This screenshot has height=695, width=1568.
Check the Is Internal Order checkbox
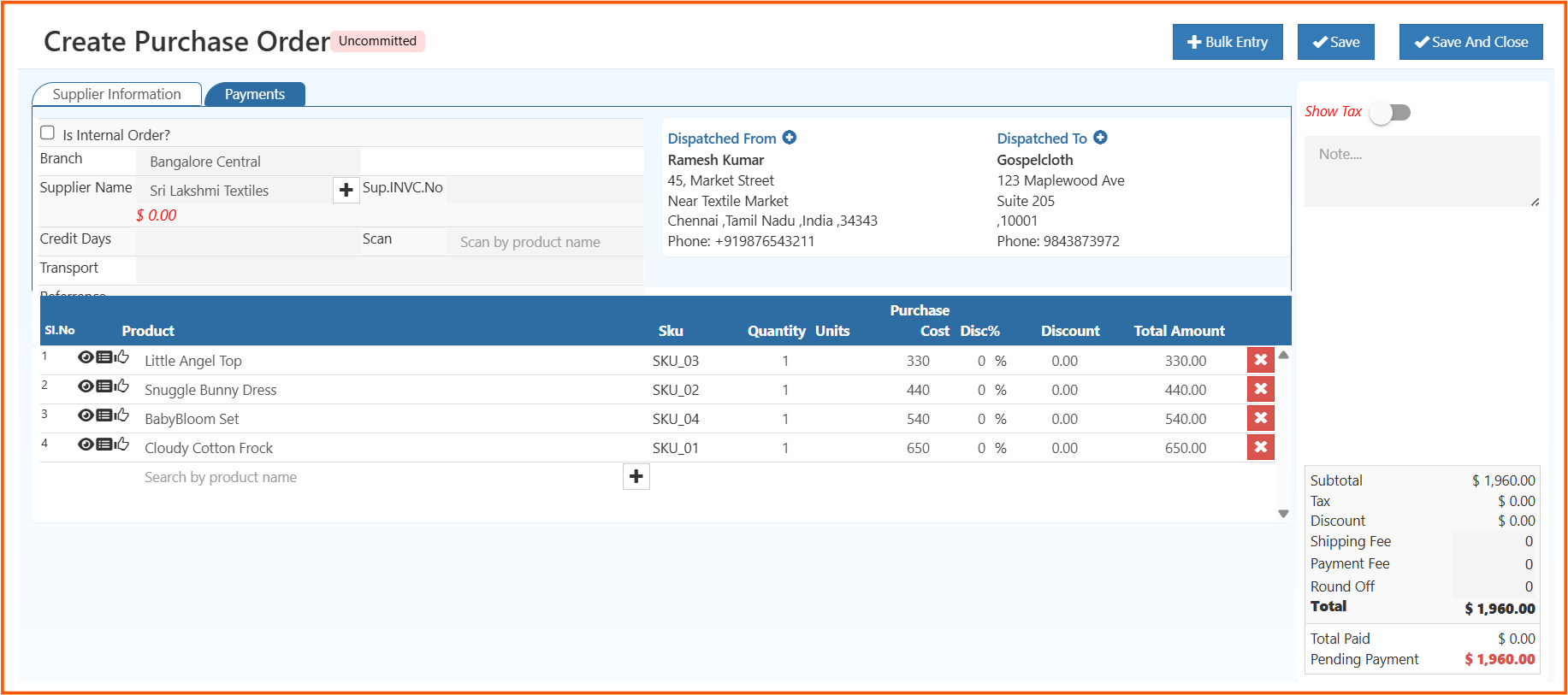48,133
